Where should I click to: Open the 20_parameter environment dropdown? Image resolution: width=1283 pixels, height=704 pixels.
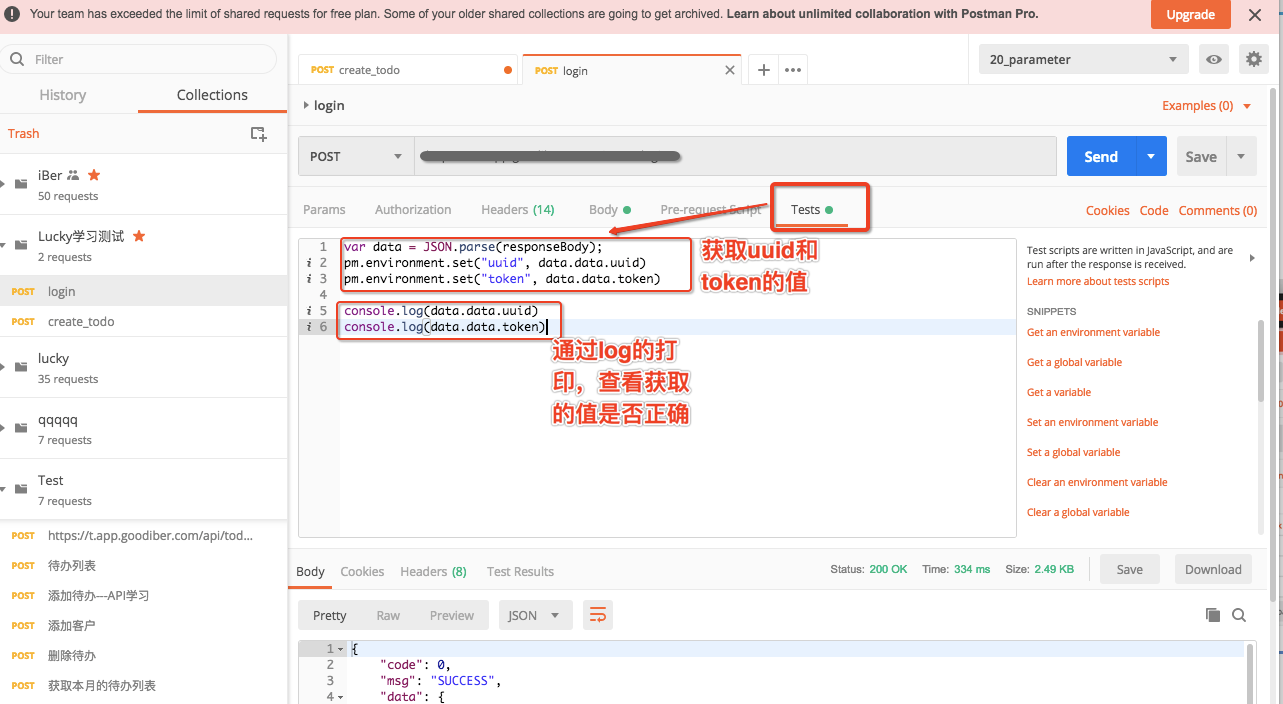point(1084,59)
